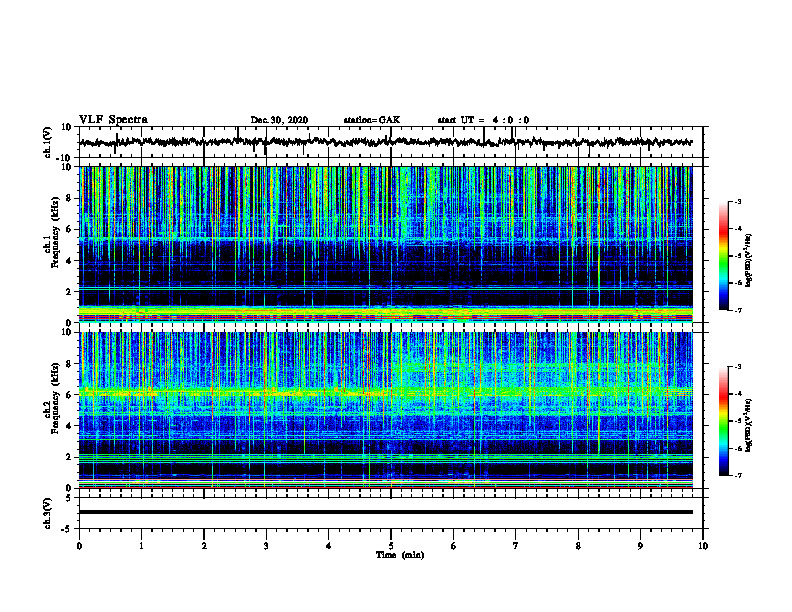
Task: Click time-axis tick label "3"
Action: (266, 546)
